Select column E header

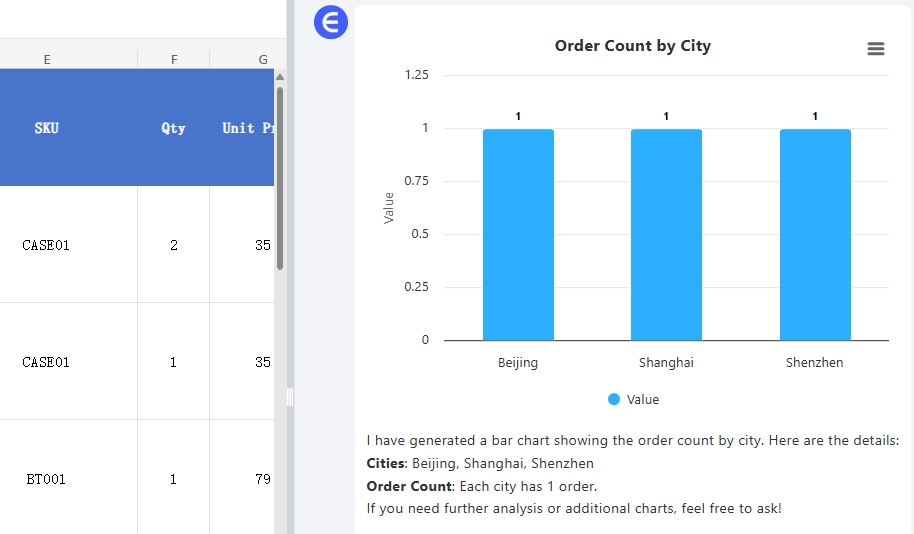[x=47, y=60]
